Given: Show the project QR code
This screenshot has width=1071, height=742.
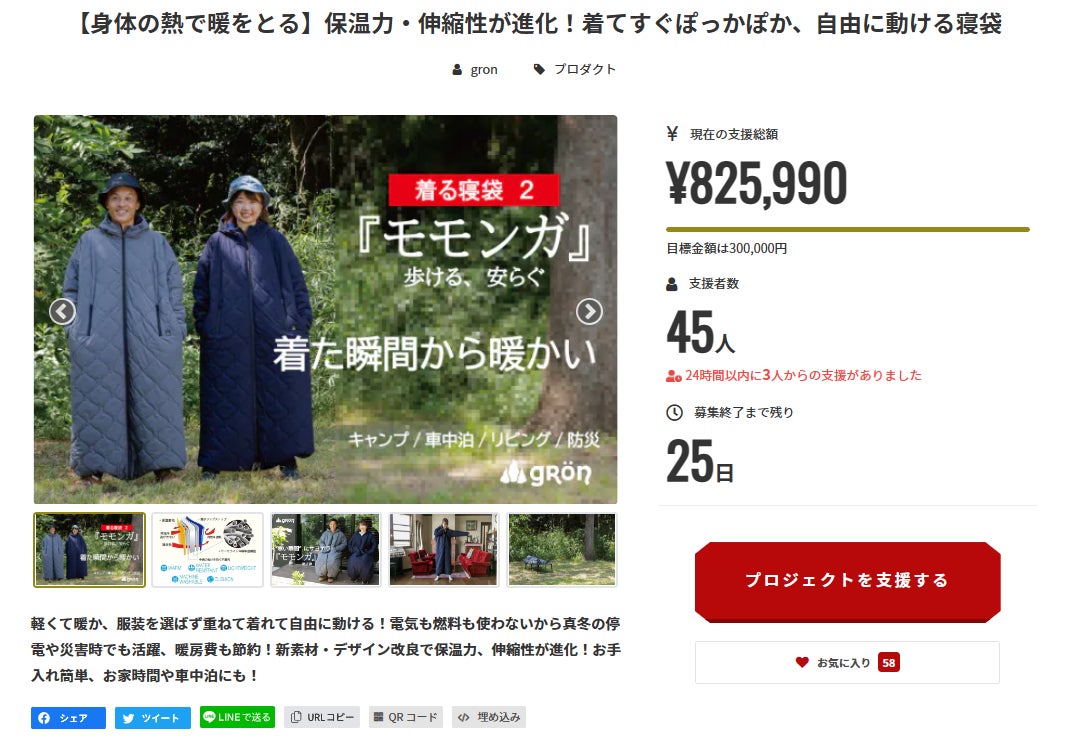Looking at the screenshot, I should click(406, 717).
